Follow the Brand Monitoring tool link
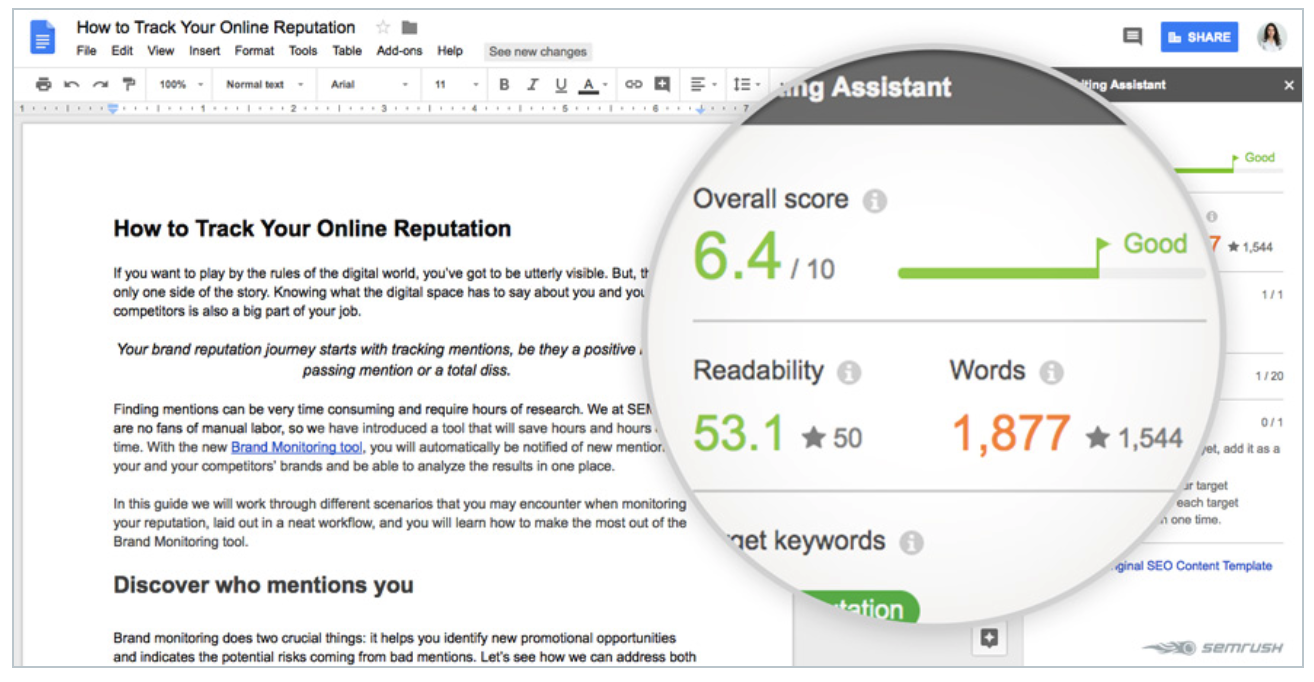 (296, 447)
